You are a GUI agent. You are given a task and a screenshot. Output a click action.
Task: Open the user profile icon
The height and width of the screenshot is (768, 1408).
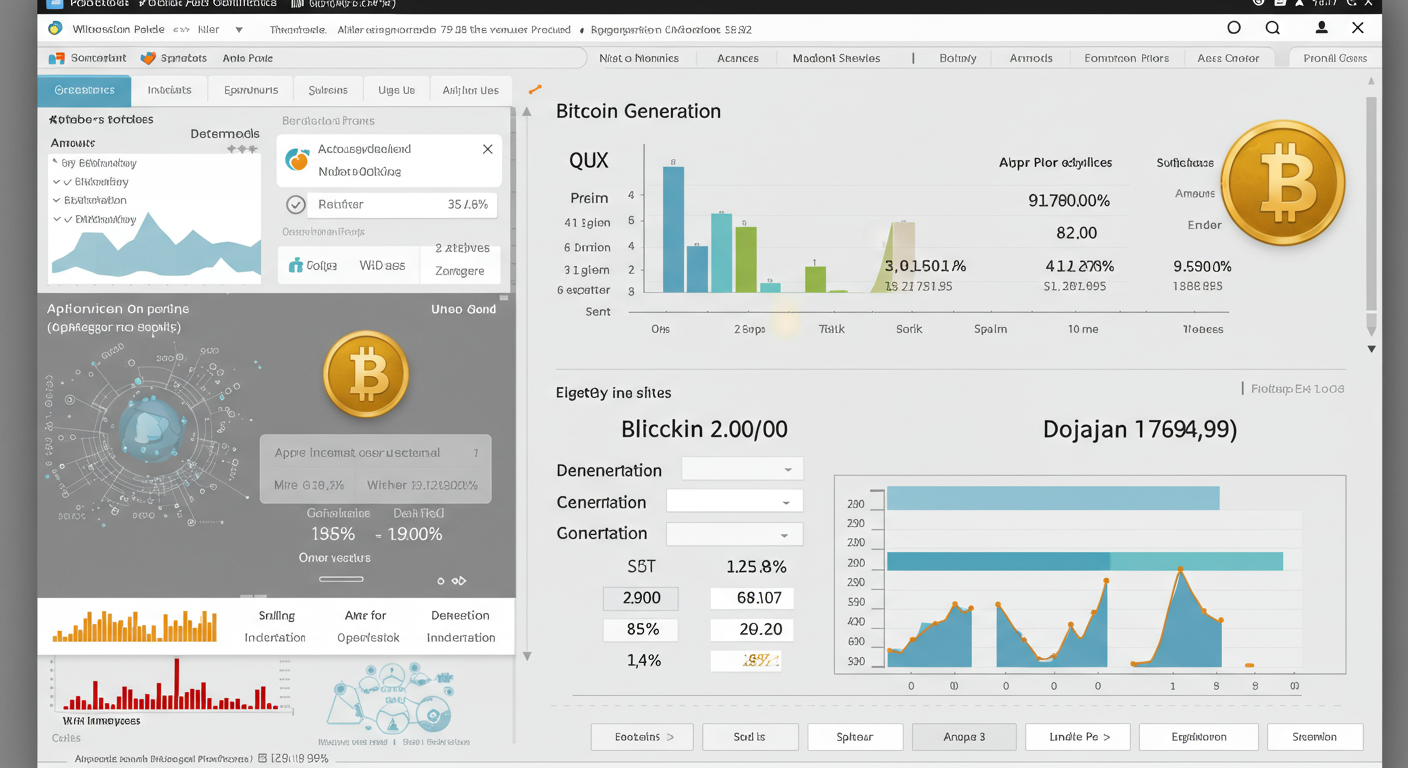(x=1322, y=28)
